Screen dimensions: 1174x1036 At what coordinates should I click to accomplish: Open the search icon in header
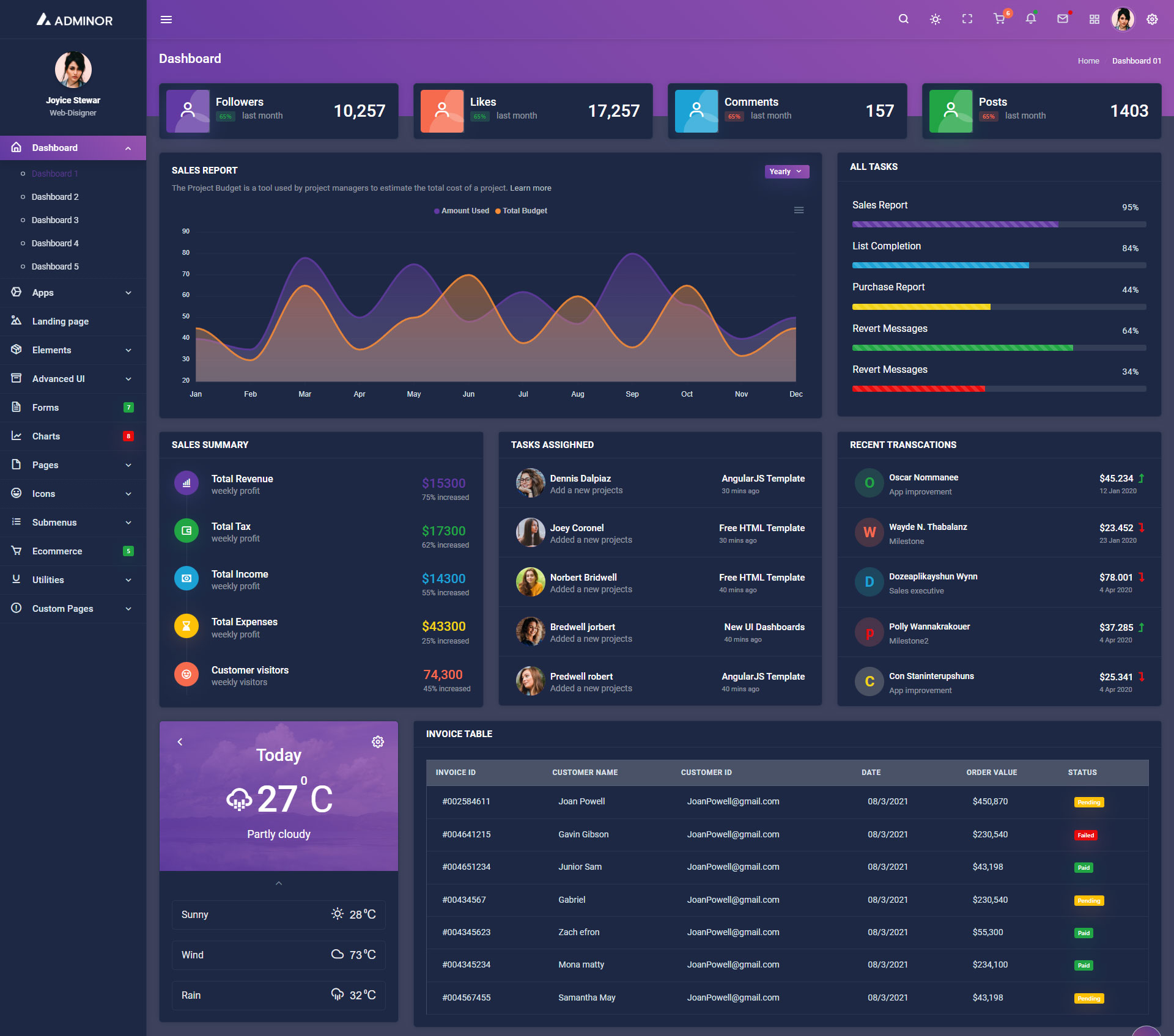coord(903,19)
